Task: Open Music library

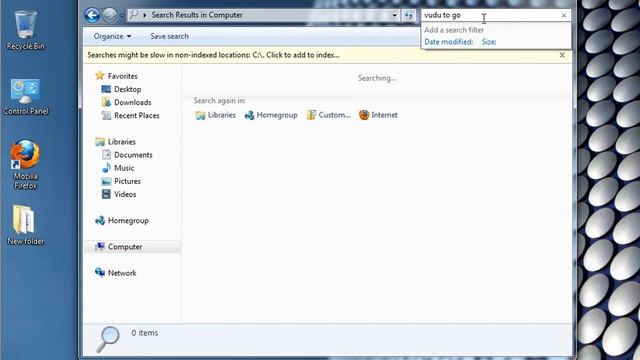Action: [124, 168]
